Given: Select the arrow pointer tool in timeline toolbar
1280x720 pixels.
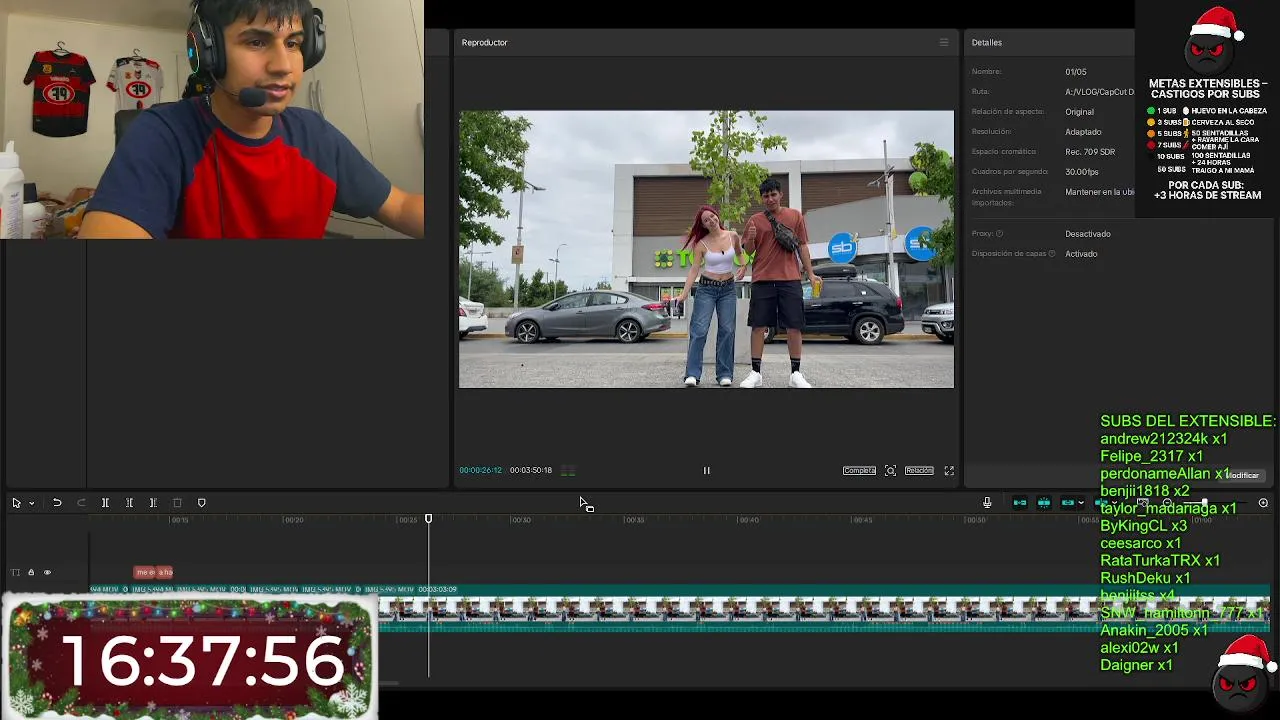Looking at the screenshot, I should point(16,503).
